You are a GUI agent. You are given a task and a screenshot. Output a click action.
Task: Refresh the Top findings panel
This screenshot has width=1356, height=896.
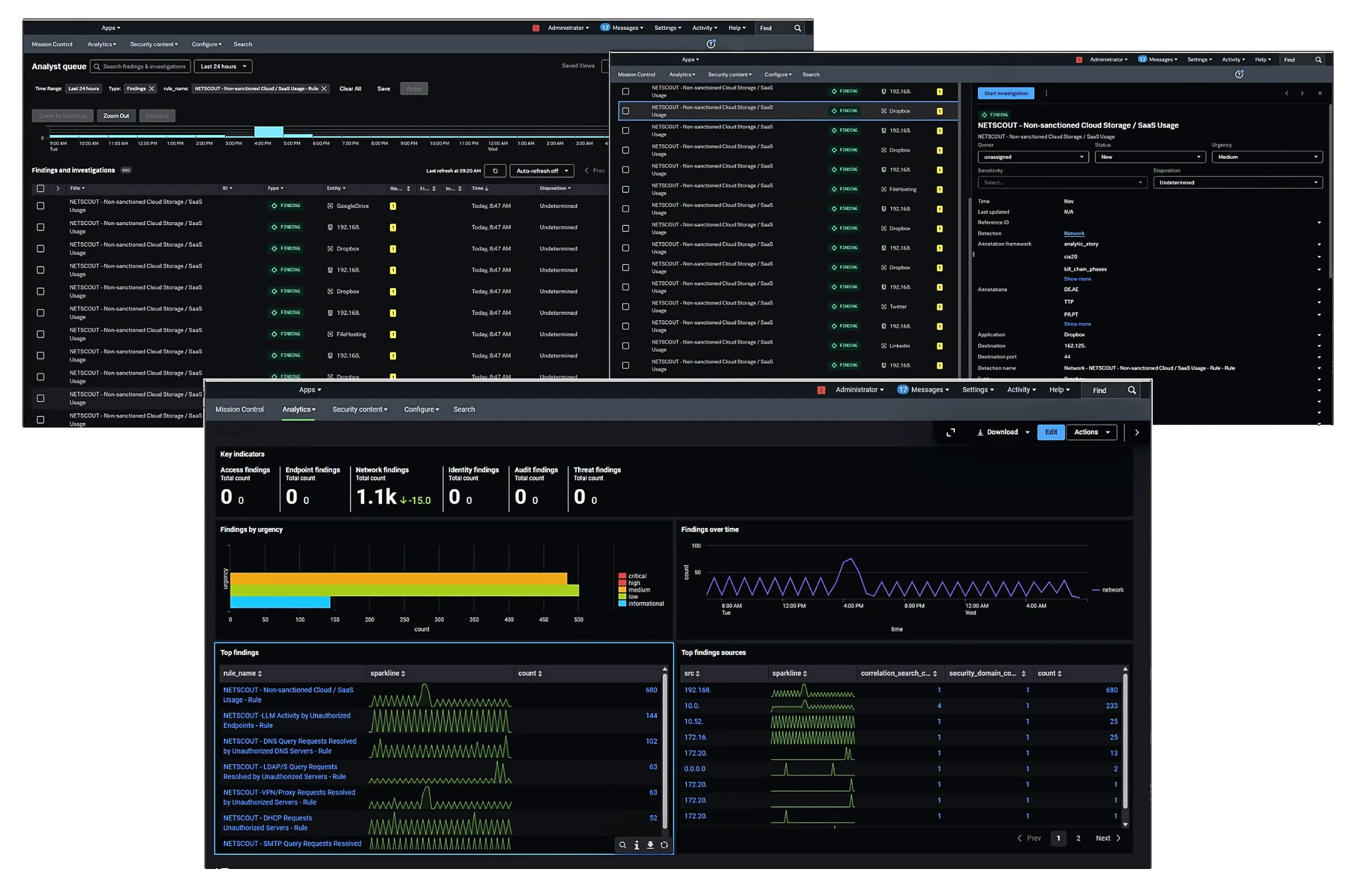(x=664, y=845)
